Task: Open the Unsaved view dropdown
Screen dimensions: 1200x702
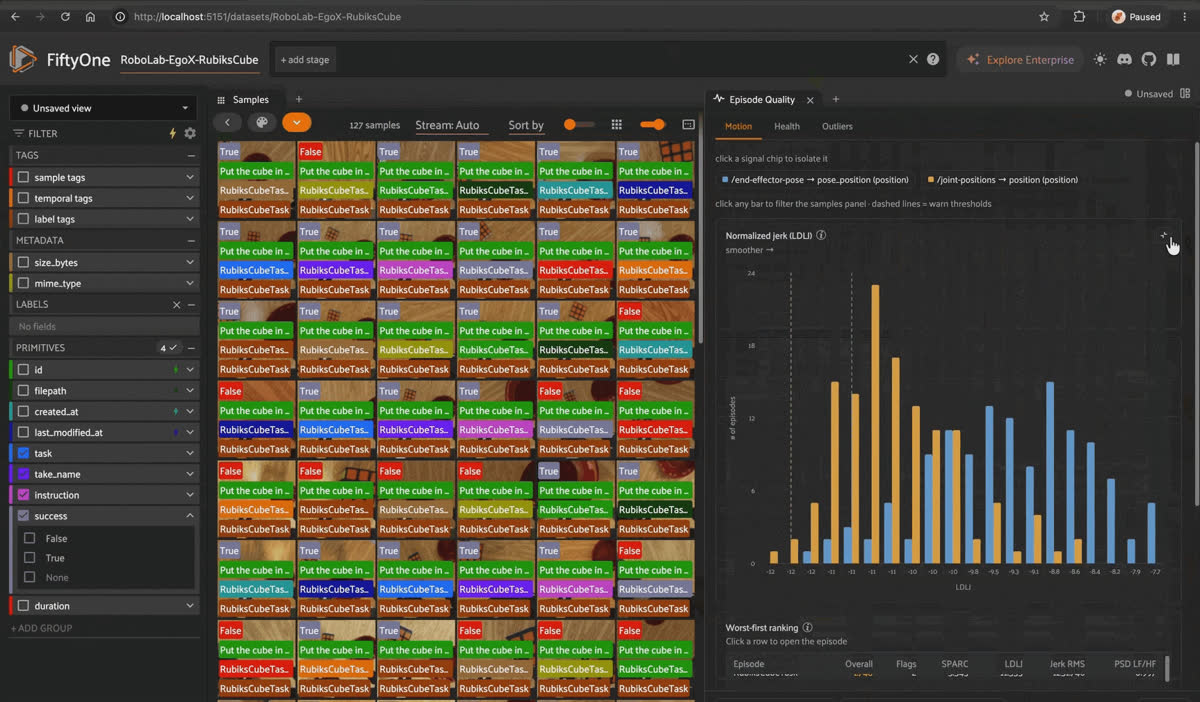Action: click(105, 108)
